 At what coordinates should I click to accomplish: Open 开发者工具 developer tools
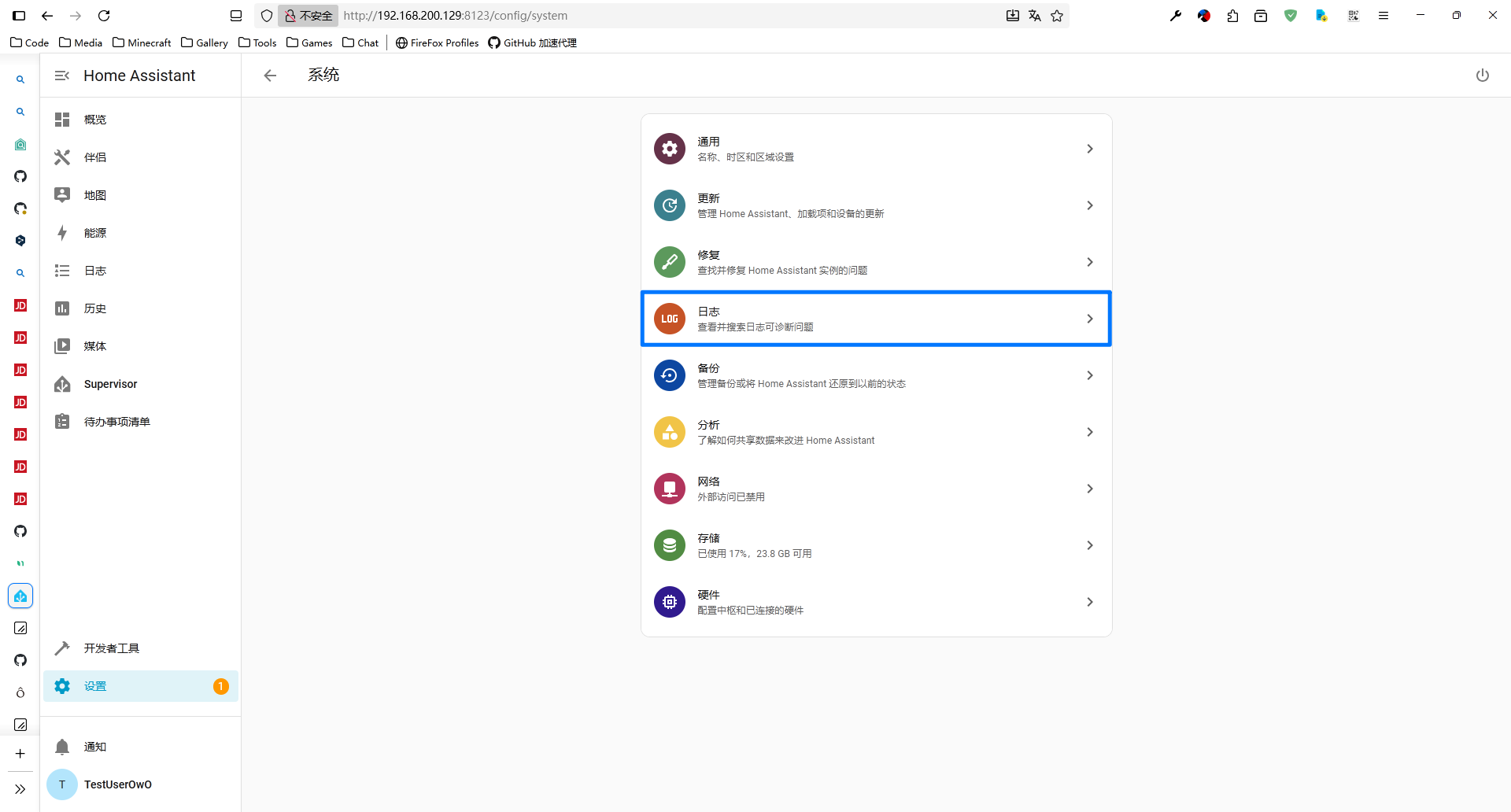[111, 648]
